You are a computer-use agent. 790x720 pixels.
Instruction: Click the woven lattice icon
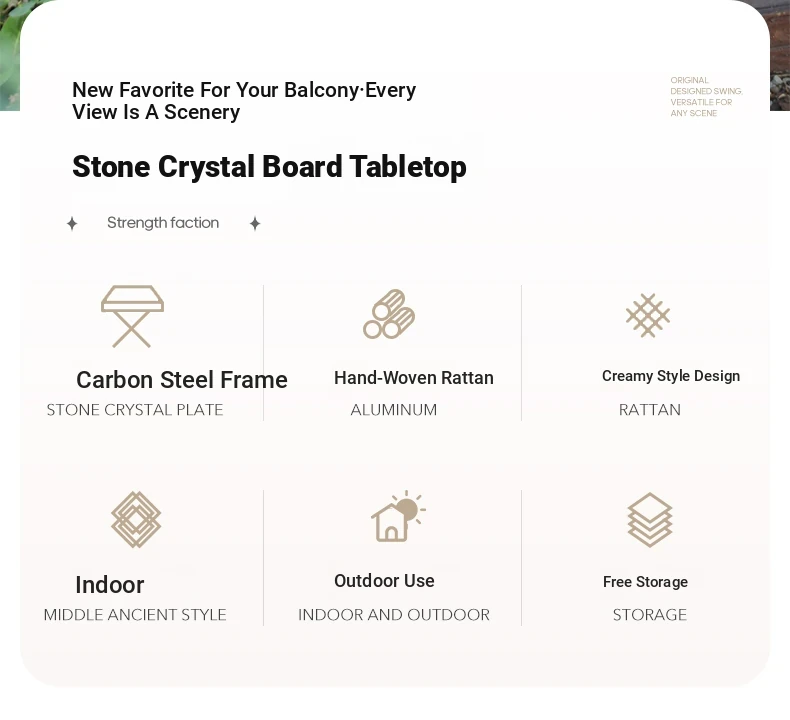coord(648,315)
